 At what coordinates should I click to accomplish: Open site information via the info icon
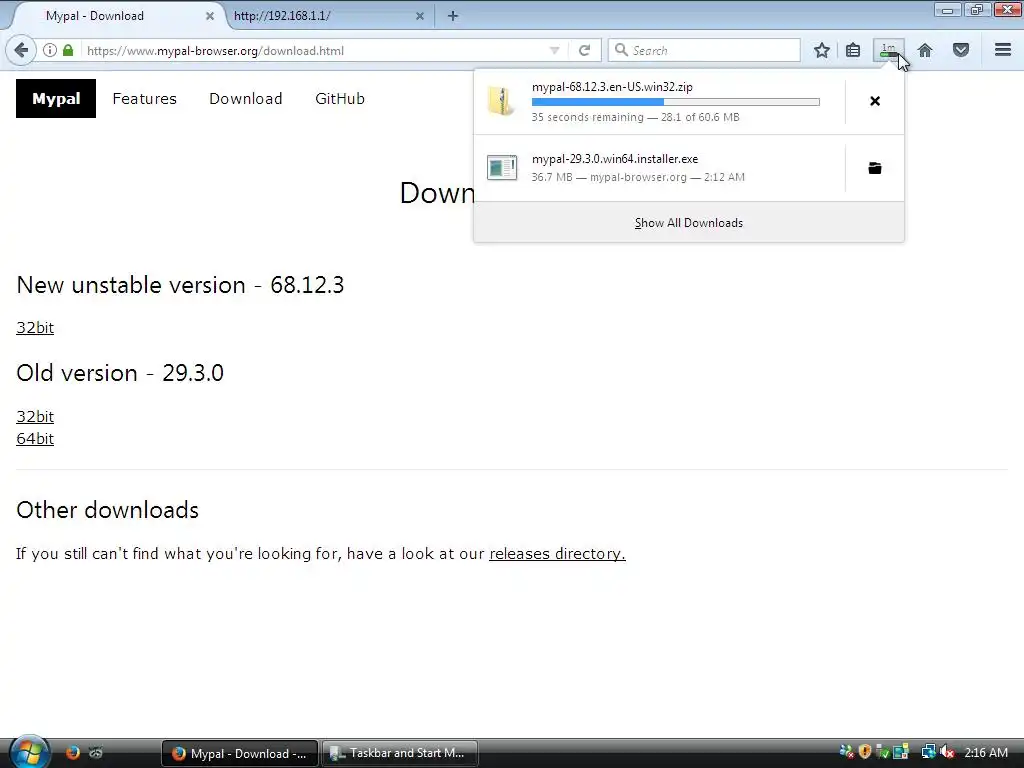50,50
